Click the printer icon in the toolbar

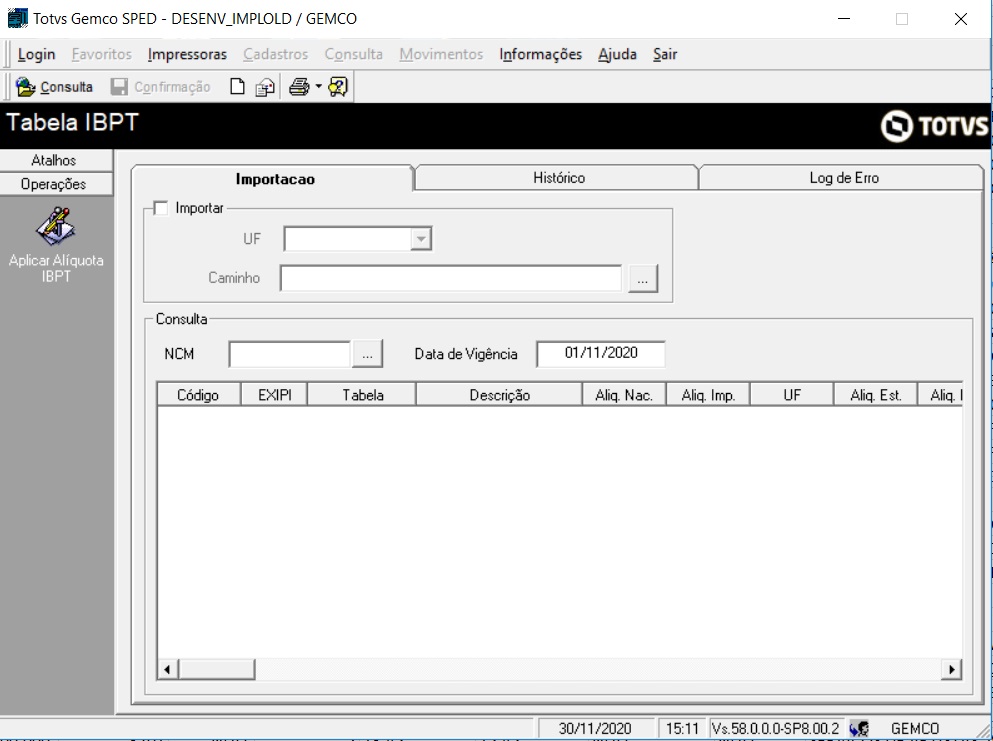(x=299, y=87)
